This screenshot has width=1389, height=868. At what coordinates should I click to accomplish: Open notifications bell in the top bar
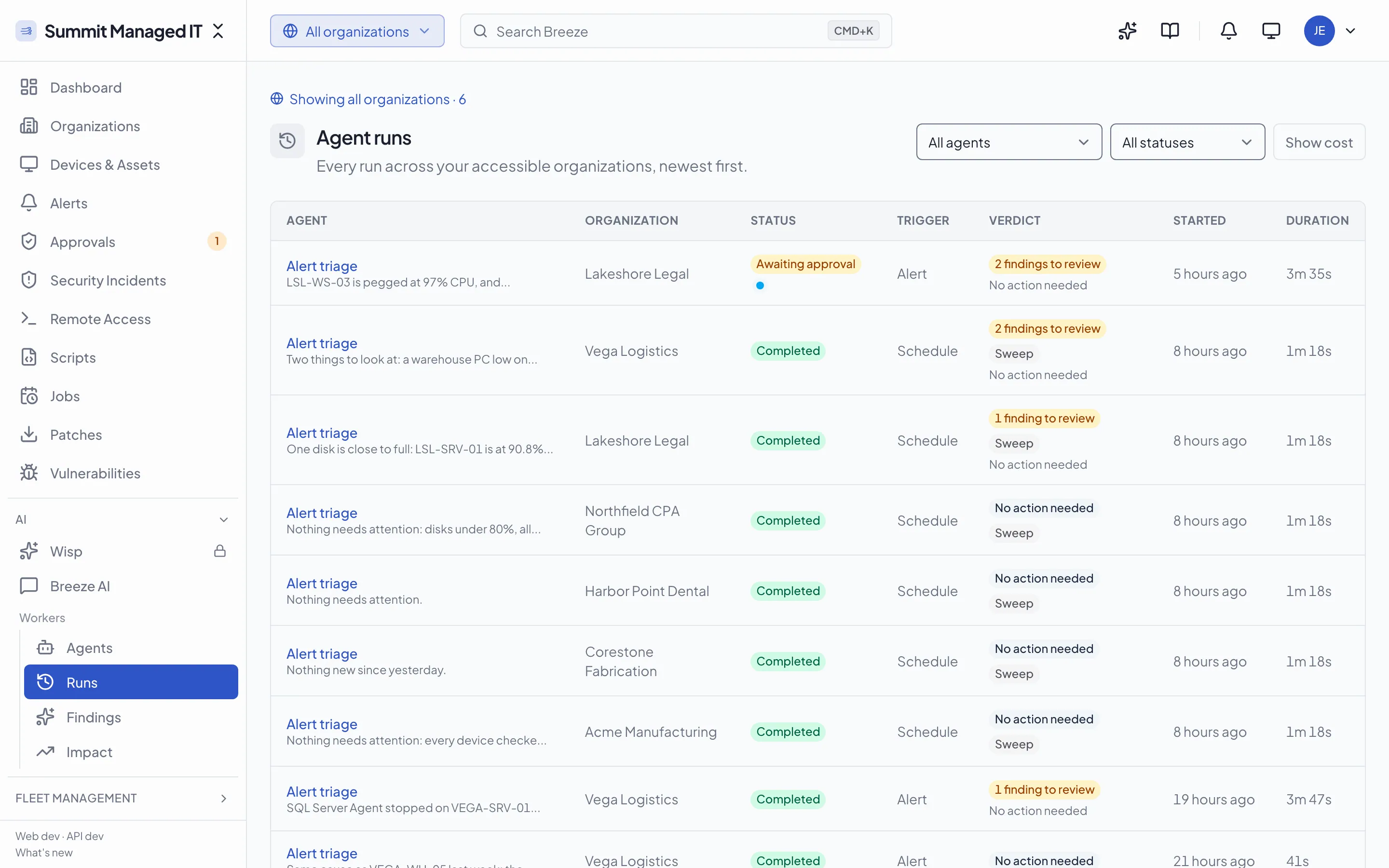pyautogui.click(x=1228, y=31)
